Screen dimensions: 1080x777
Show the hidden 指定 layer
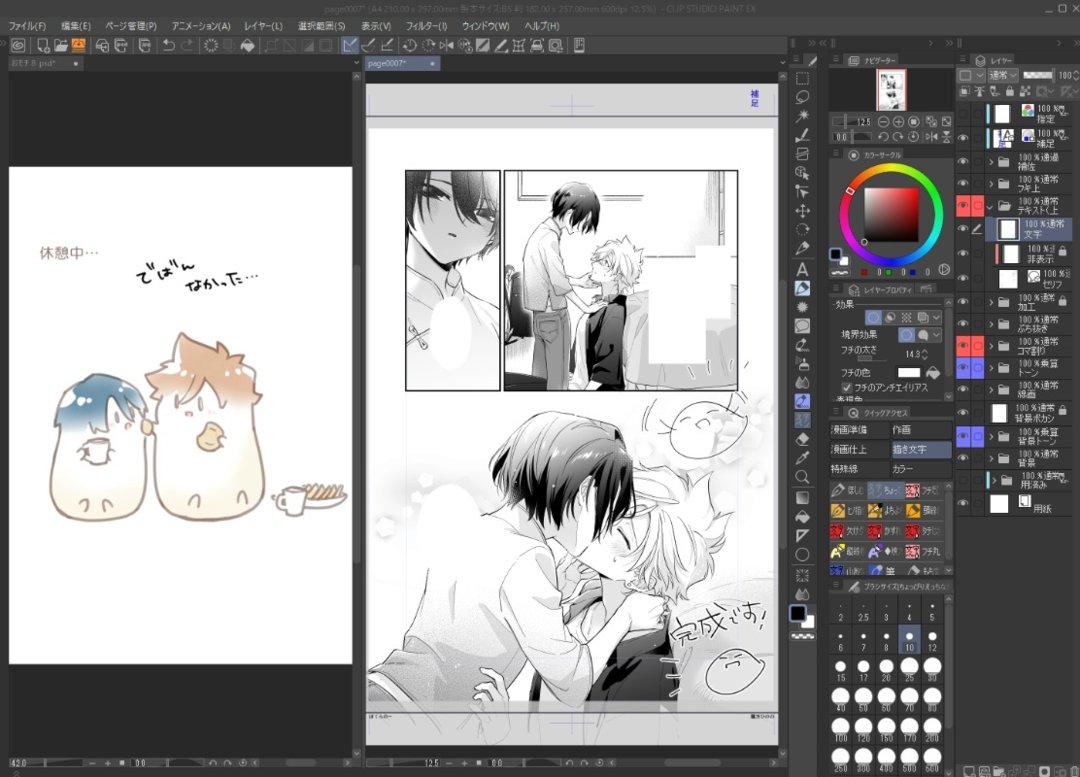[x=963, y=113]
